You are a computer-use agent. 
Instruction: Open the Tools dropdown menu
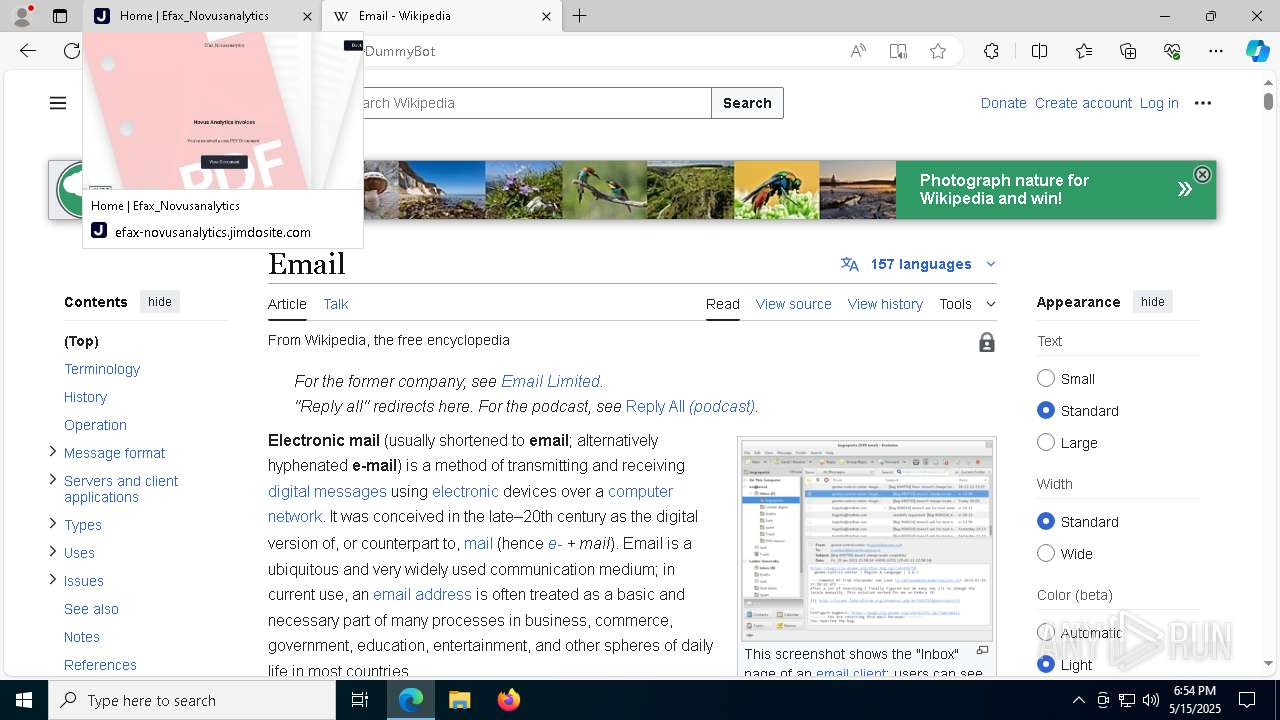967,304
